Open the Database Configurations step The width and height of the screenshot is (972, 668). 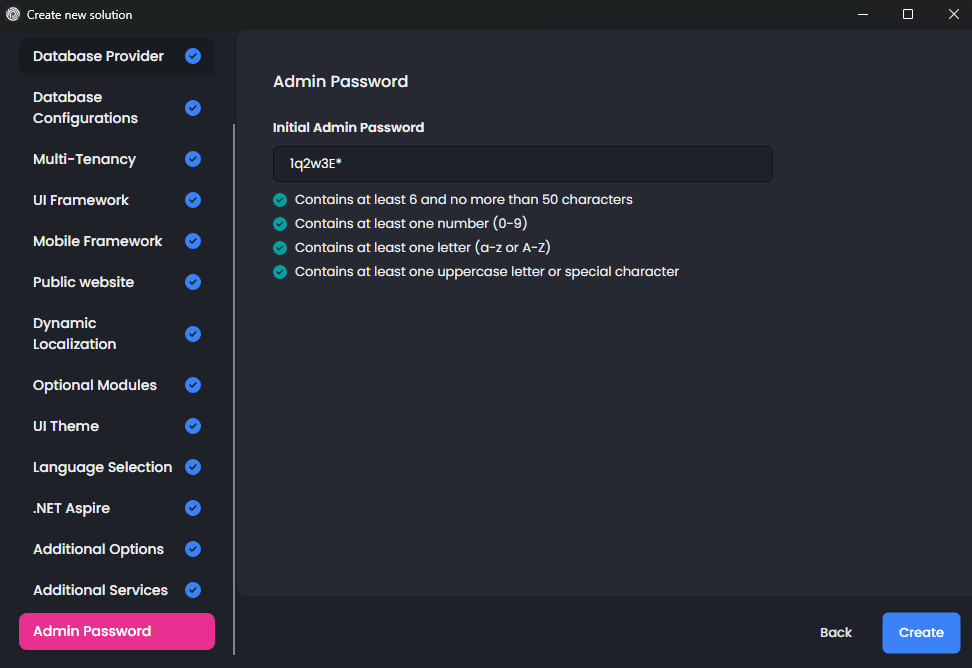100,107
